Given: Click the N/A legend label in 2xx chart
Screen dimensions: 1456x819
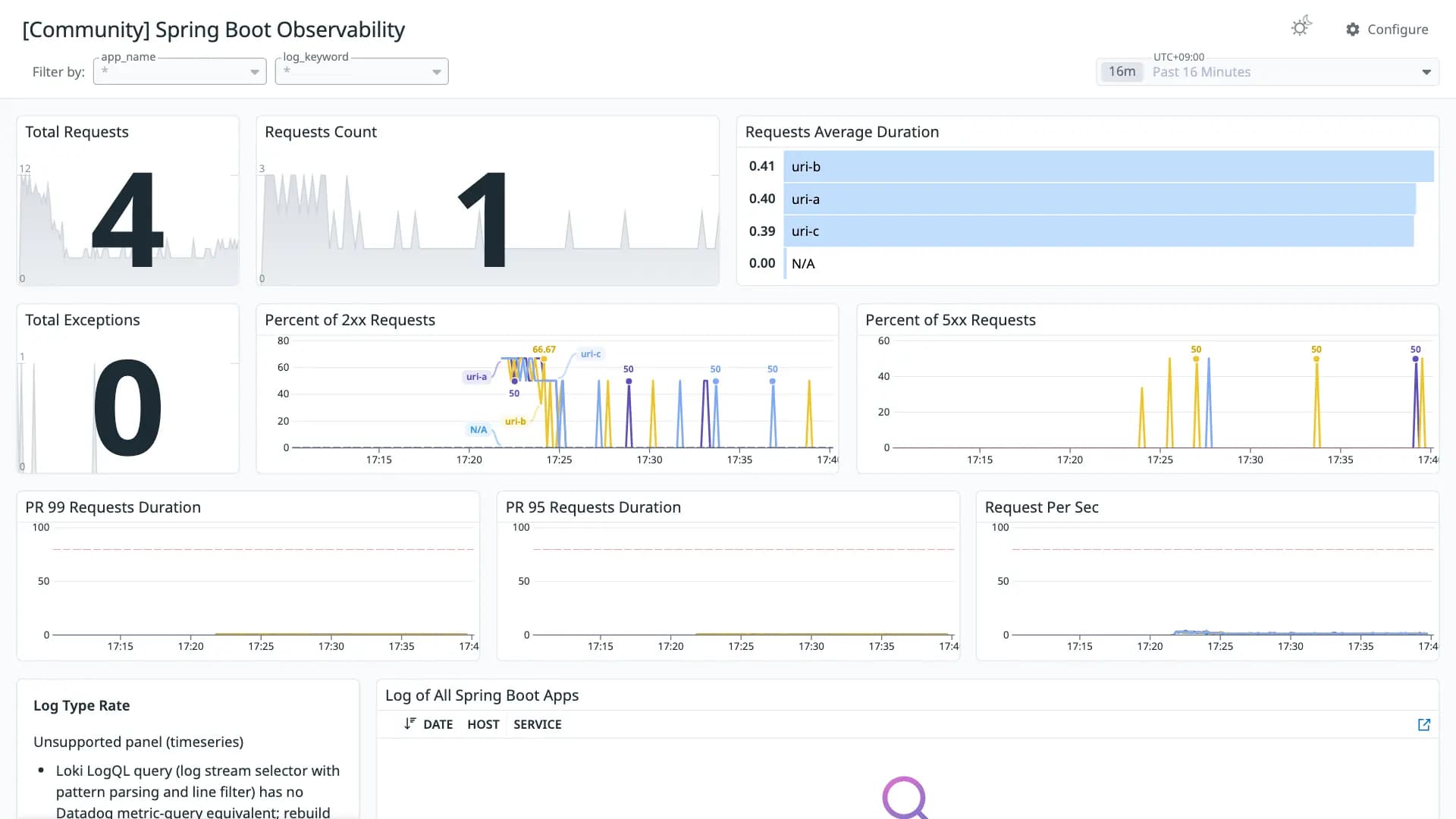Looking at the screenshot, I should click(479, 430).
